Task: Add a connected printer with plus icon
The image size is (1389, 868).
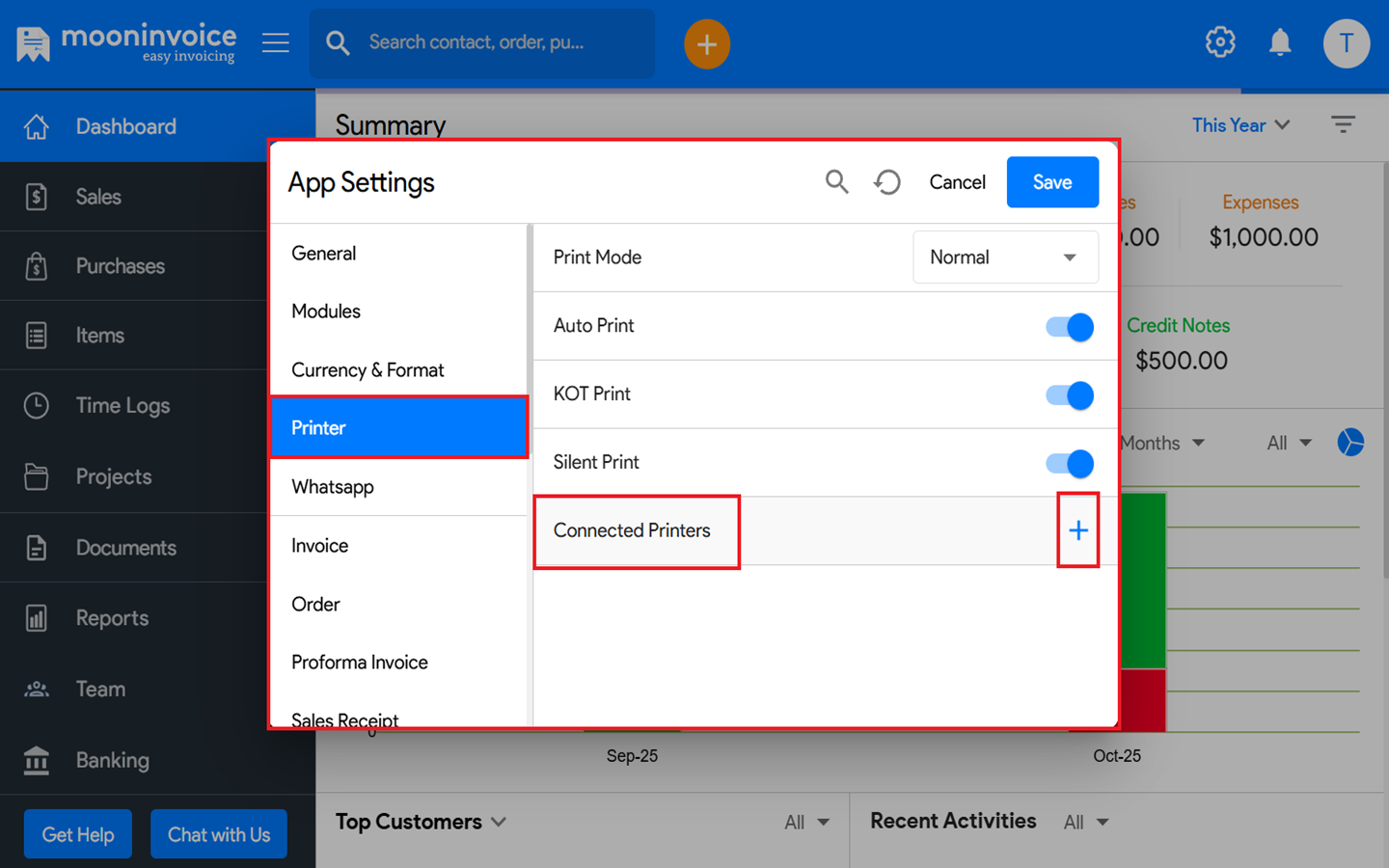Action: [x=1077, y=530]
